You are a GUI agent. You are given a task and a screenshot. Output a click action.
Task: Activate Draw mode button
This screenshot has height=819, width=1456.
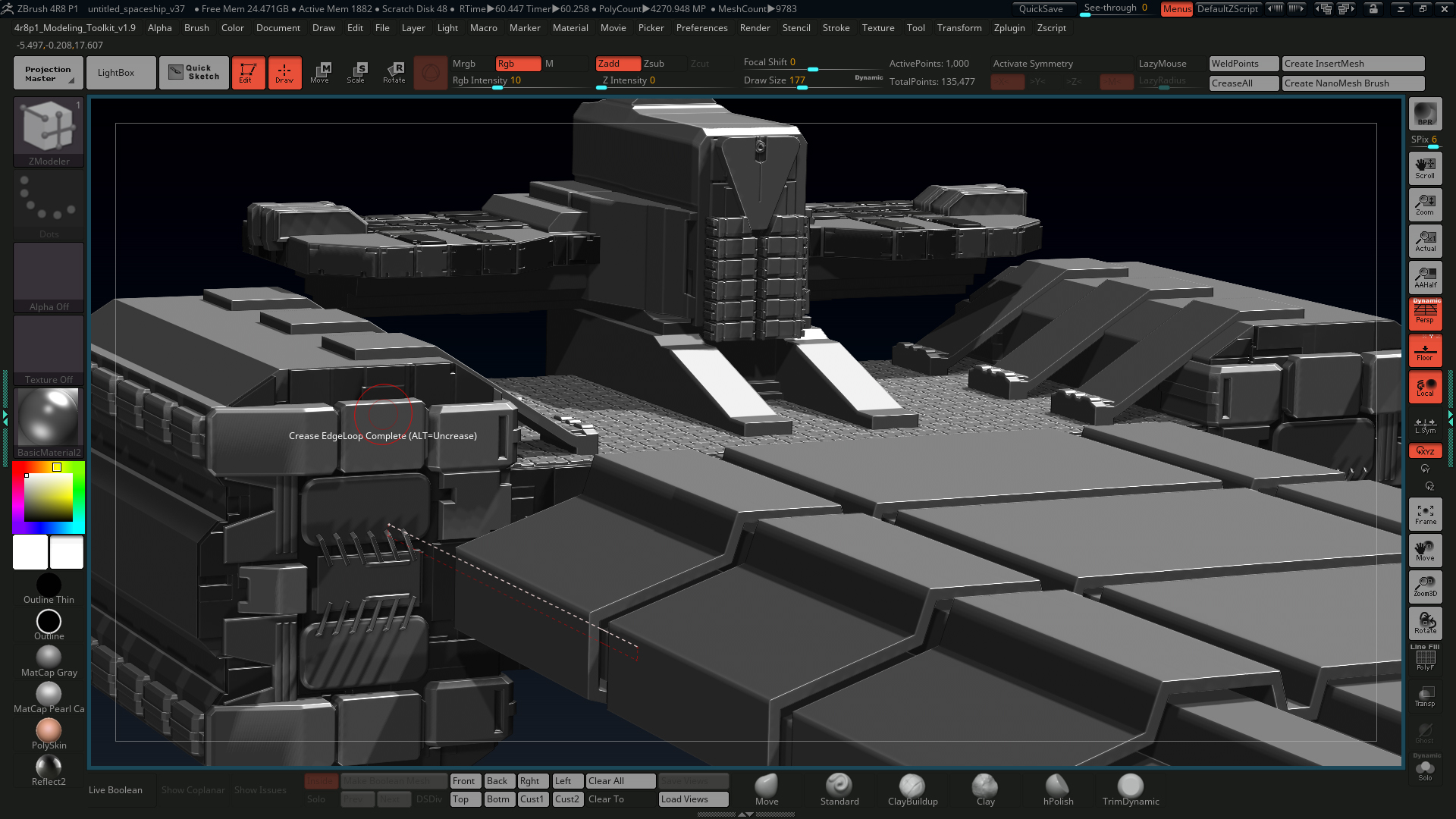(284, 73)
